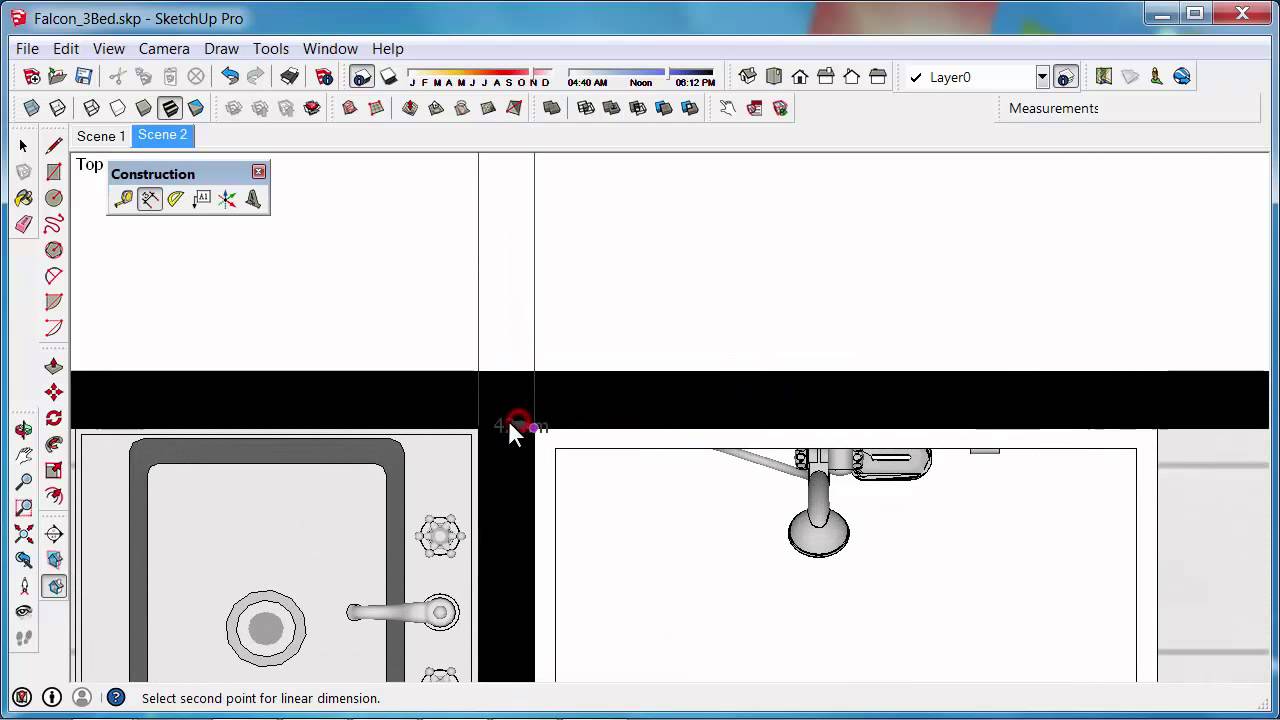
Task: Select the Tape Measure tool in Construction
Action: point(123,199)
